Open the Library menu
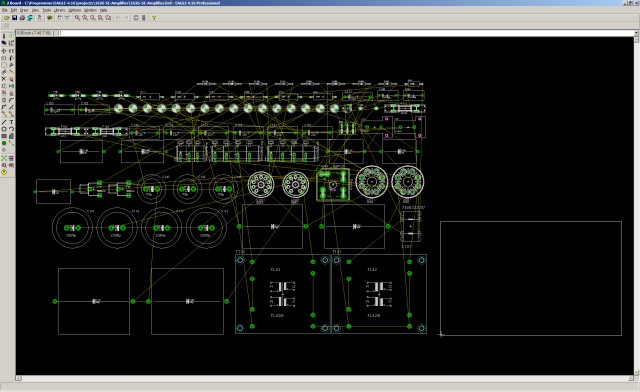The height and width of the screenshot is (392, 640). click(59, 10)
